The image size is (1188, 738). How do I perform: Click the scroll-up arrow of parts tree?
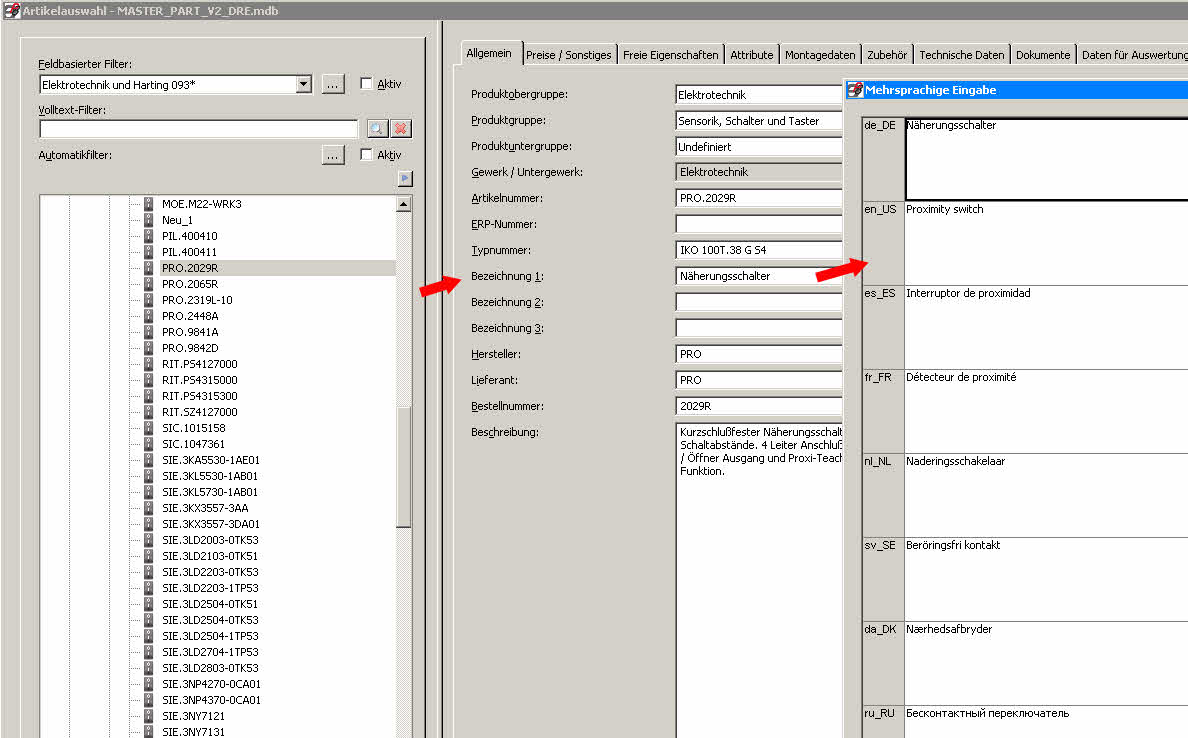point(404,204)
